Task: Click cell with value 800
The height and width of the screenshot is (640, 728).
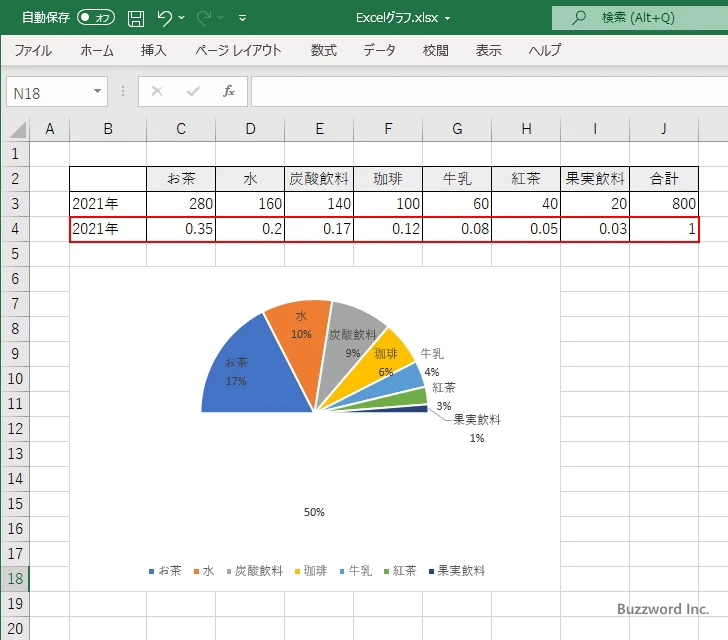Action: tap(664, 203)
